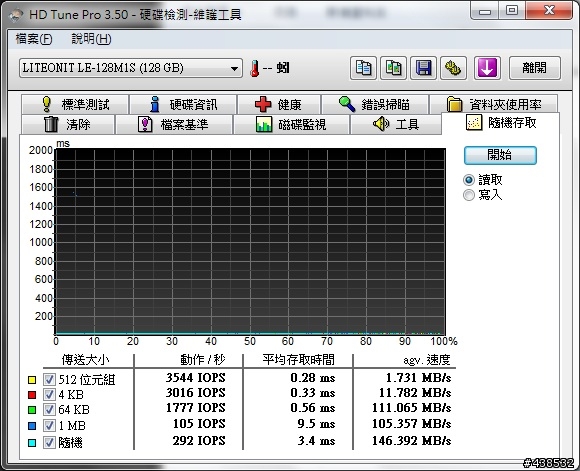
Task: Click the 1777 IOPS value
Action: point(196,408)
